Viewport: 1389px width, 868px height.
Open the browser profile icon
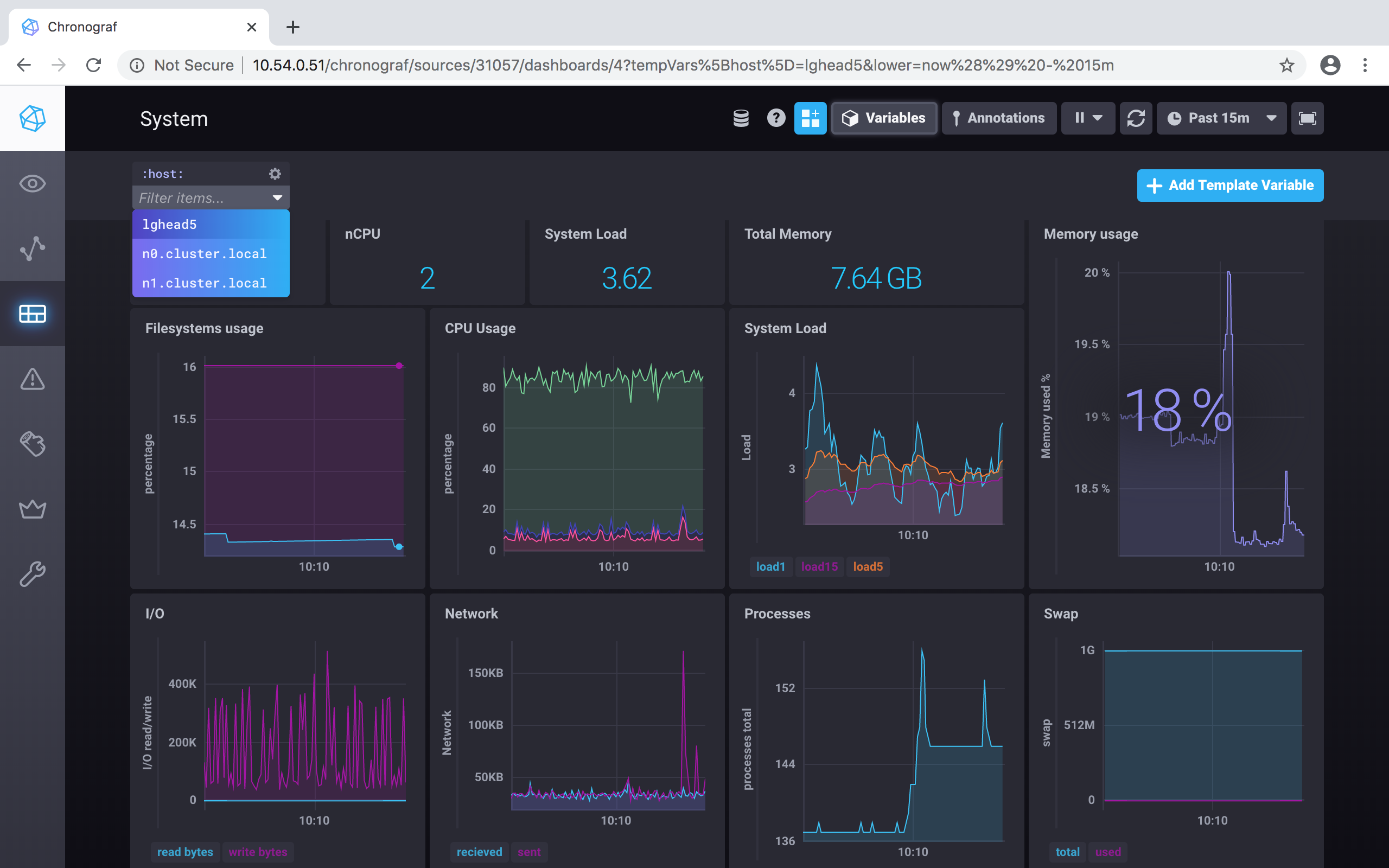tap(1330, 65)
